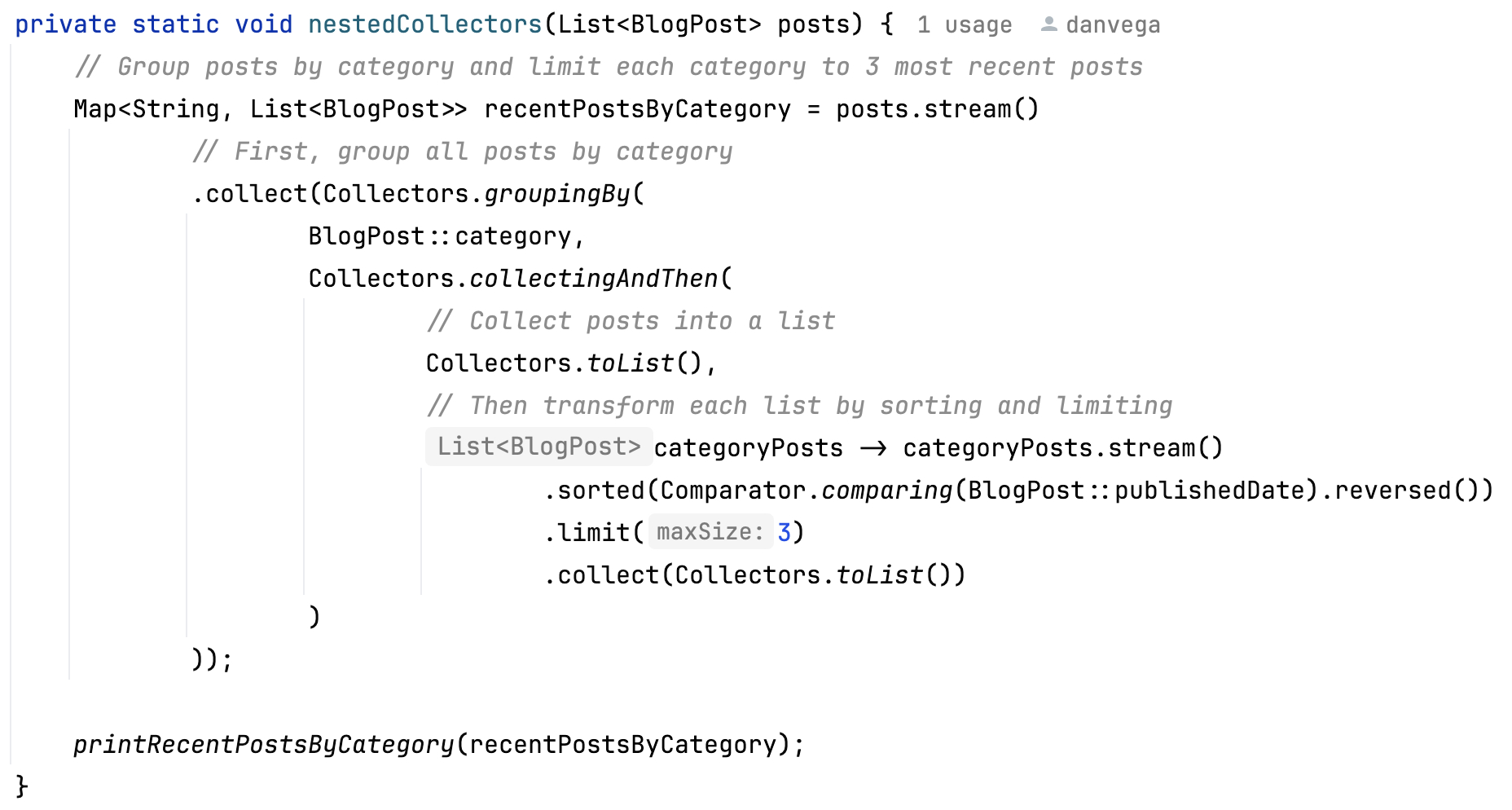
Task: Click the 'void' return type keyword
Action: [x=263, y=24]
